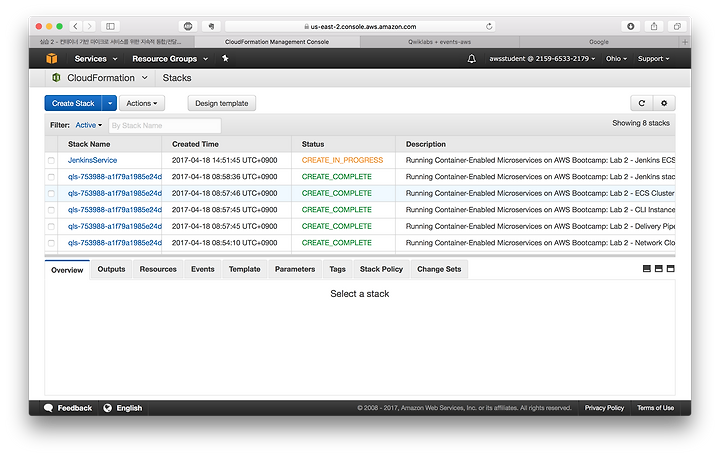The image size is (720, 457).
Task: Switch to the Parameters tab
Action: [x=295, y=269]
